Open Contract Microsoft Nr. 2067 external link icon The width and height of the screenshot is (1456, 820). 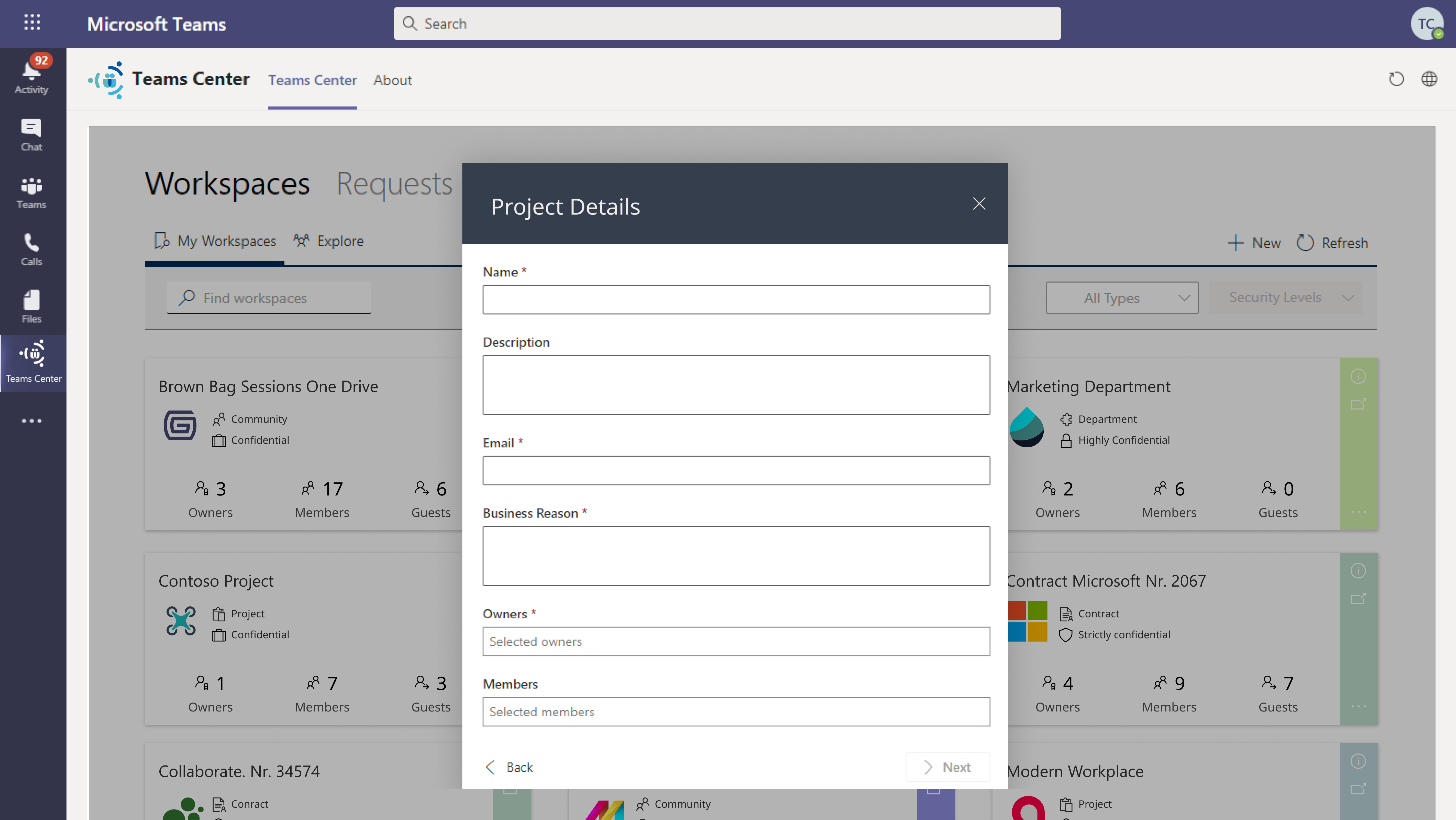click(x=1358, y=598)
